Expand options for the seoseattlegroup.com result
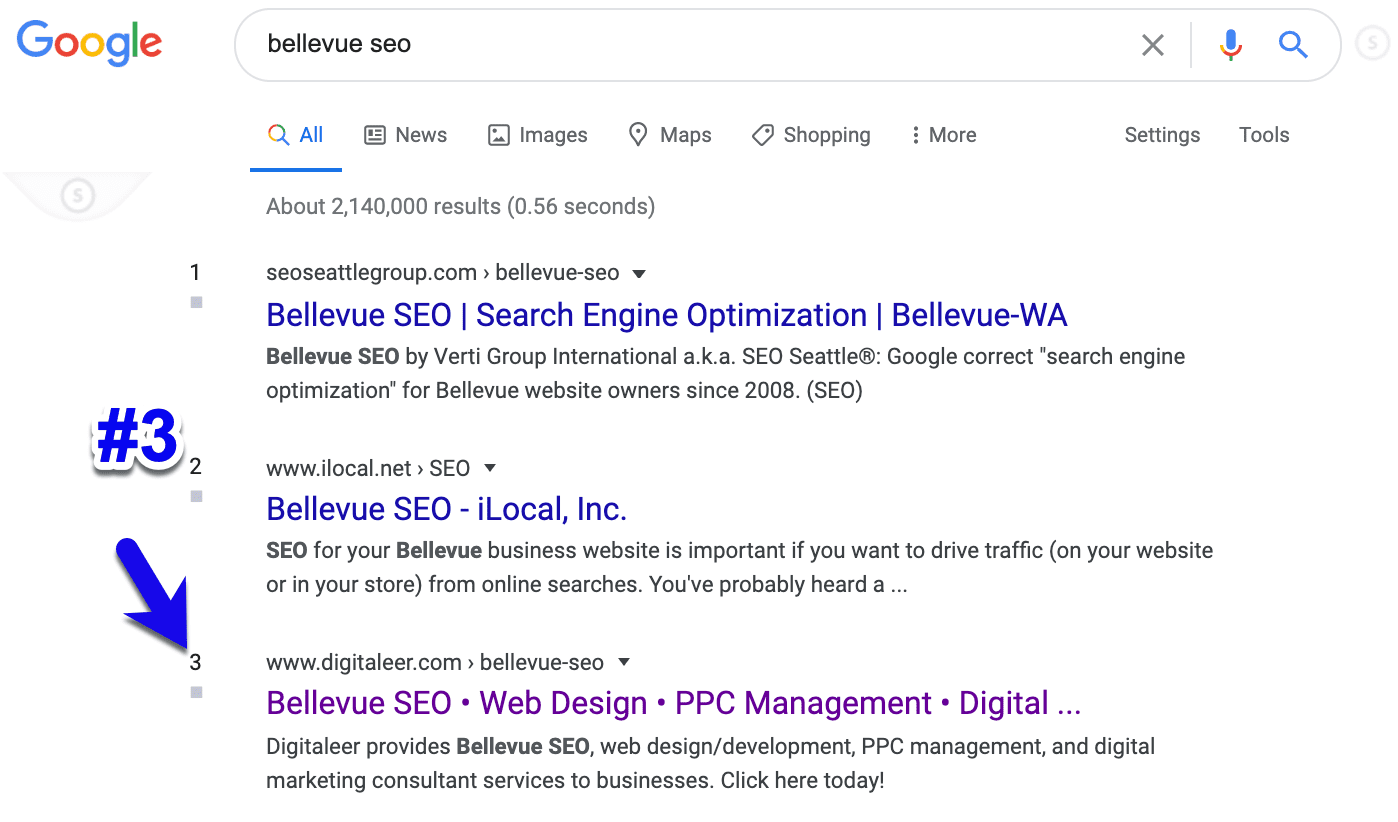 coord(639,272)
